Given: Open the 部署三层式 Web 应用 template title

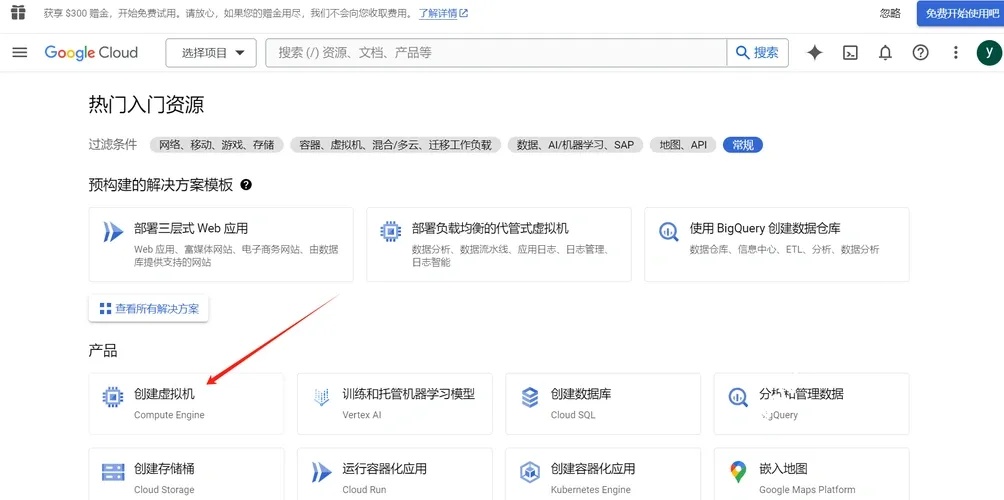Looking at the screenshot, I should tap(191, 229).
